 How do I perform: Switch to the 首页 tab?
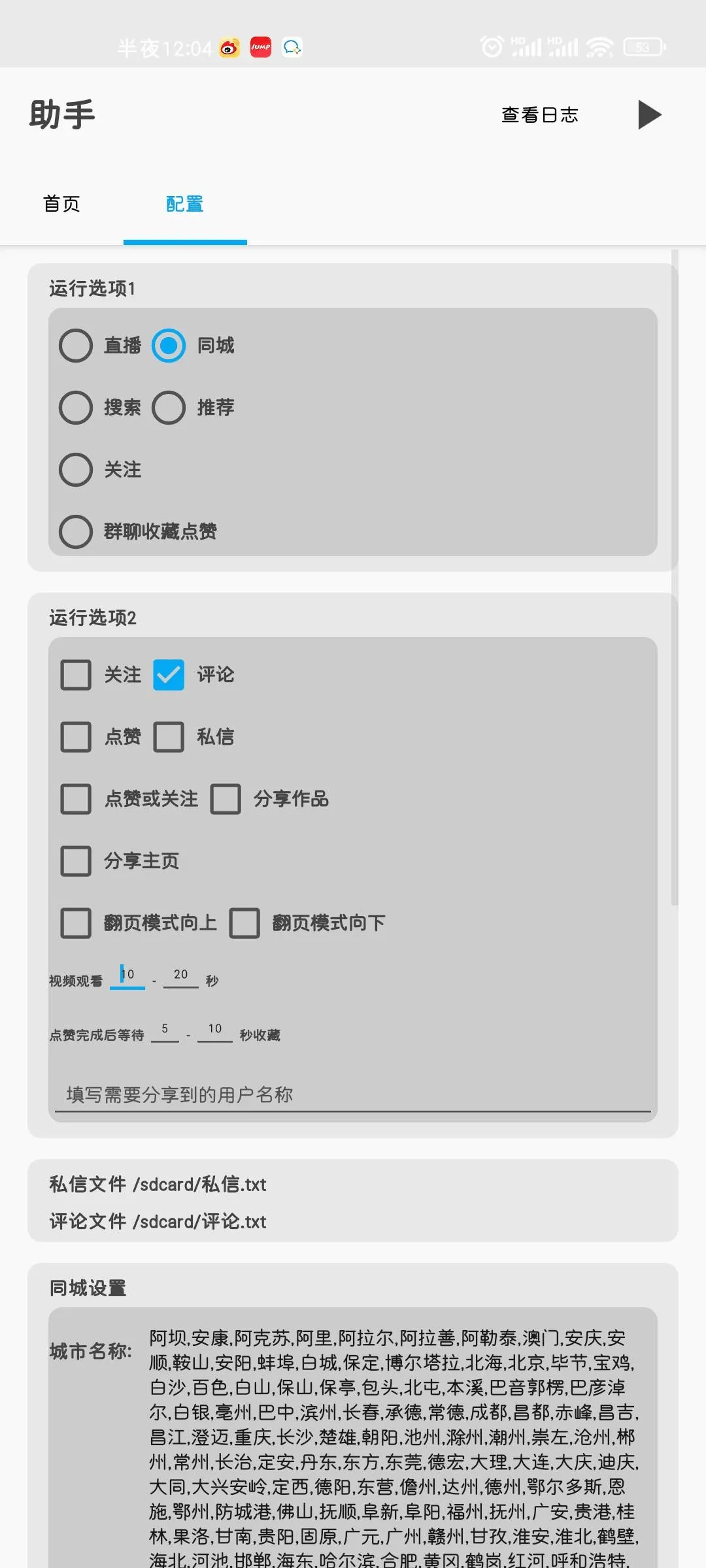coord(62,204)
